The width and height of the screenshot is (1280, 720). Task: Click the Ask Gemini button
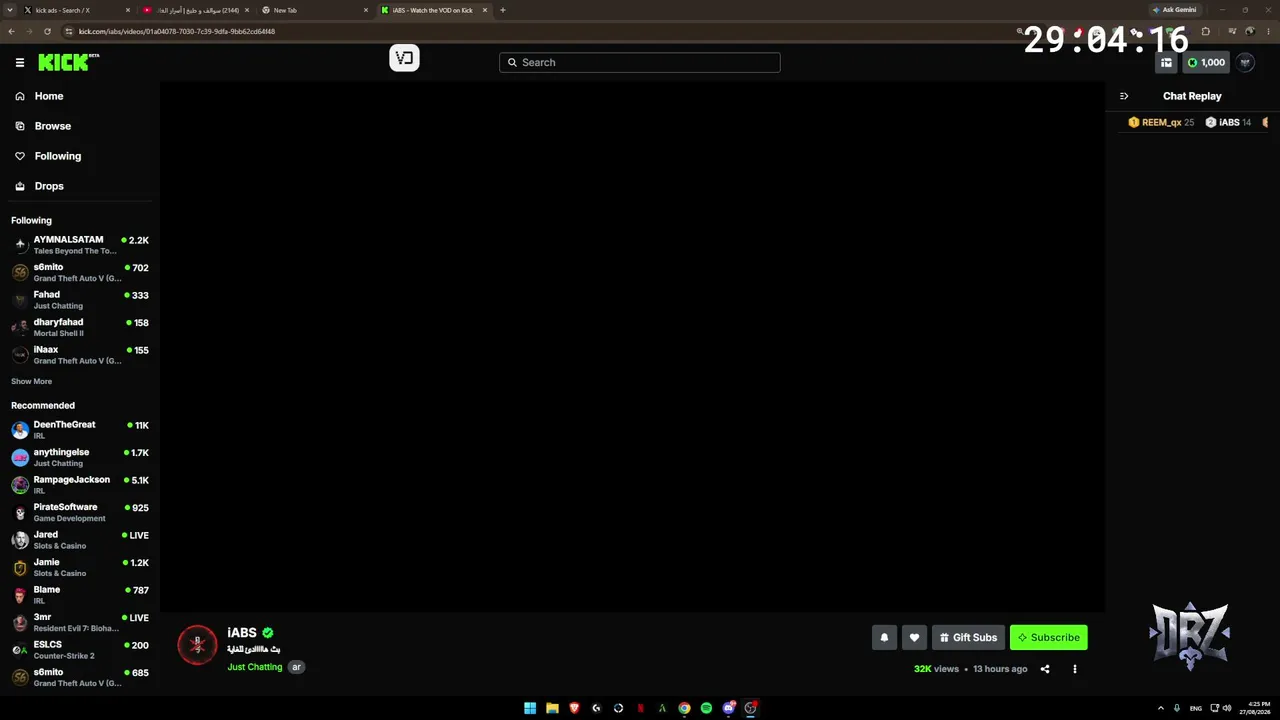click(x=1174, y=10)
